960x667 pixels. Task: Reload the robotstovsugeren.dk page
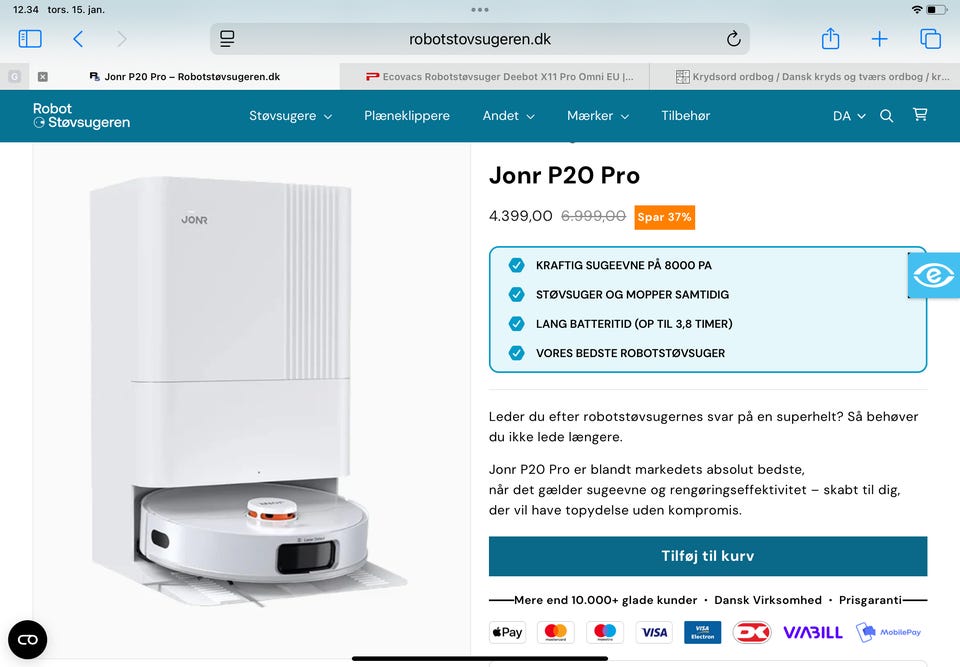pyautogui.click(x=733, y=39)
